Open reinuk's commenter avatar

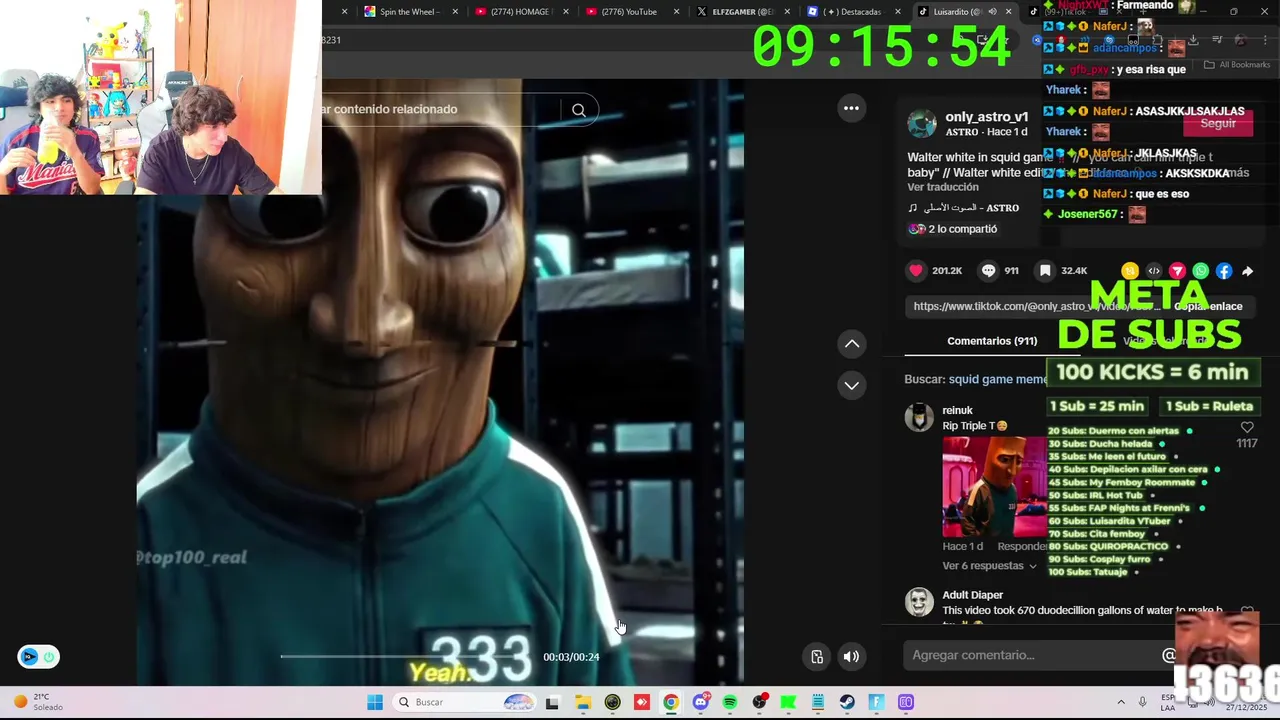[919, 417]
